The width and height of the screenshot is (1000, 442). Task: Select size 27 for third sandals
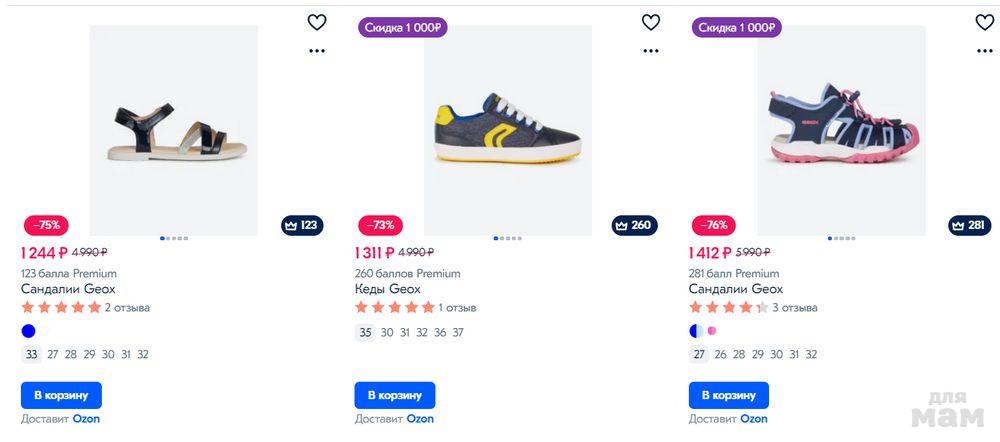pos(699,354)
